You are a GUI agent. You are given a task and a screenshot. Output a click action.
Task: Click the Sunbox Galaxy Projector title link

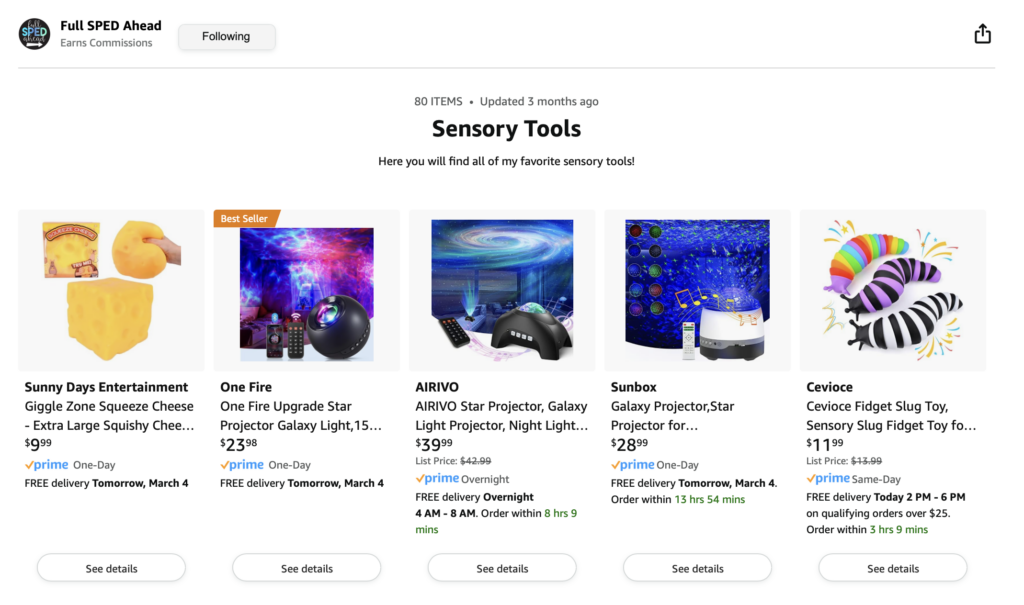coord(673,416)
